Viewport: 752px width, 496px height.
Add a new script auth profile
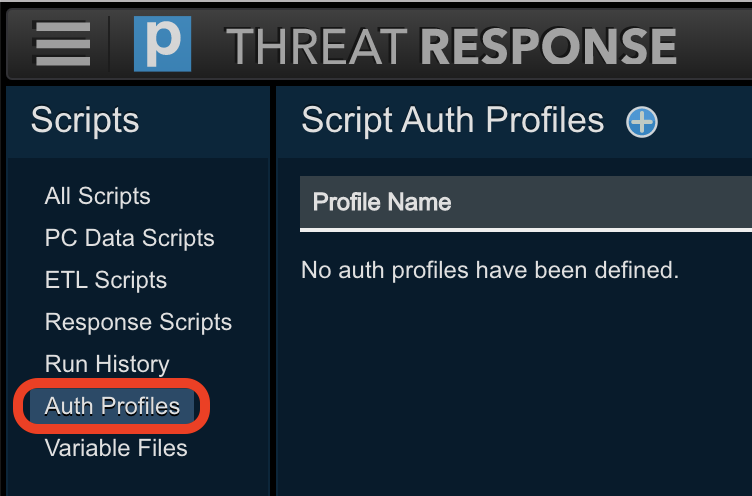(x=641, y=122)
